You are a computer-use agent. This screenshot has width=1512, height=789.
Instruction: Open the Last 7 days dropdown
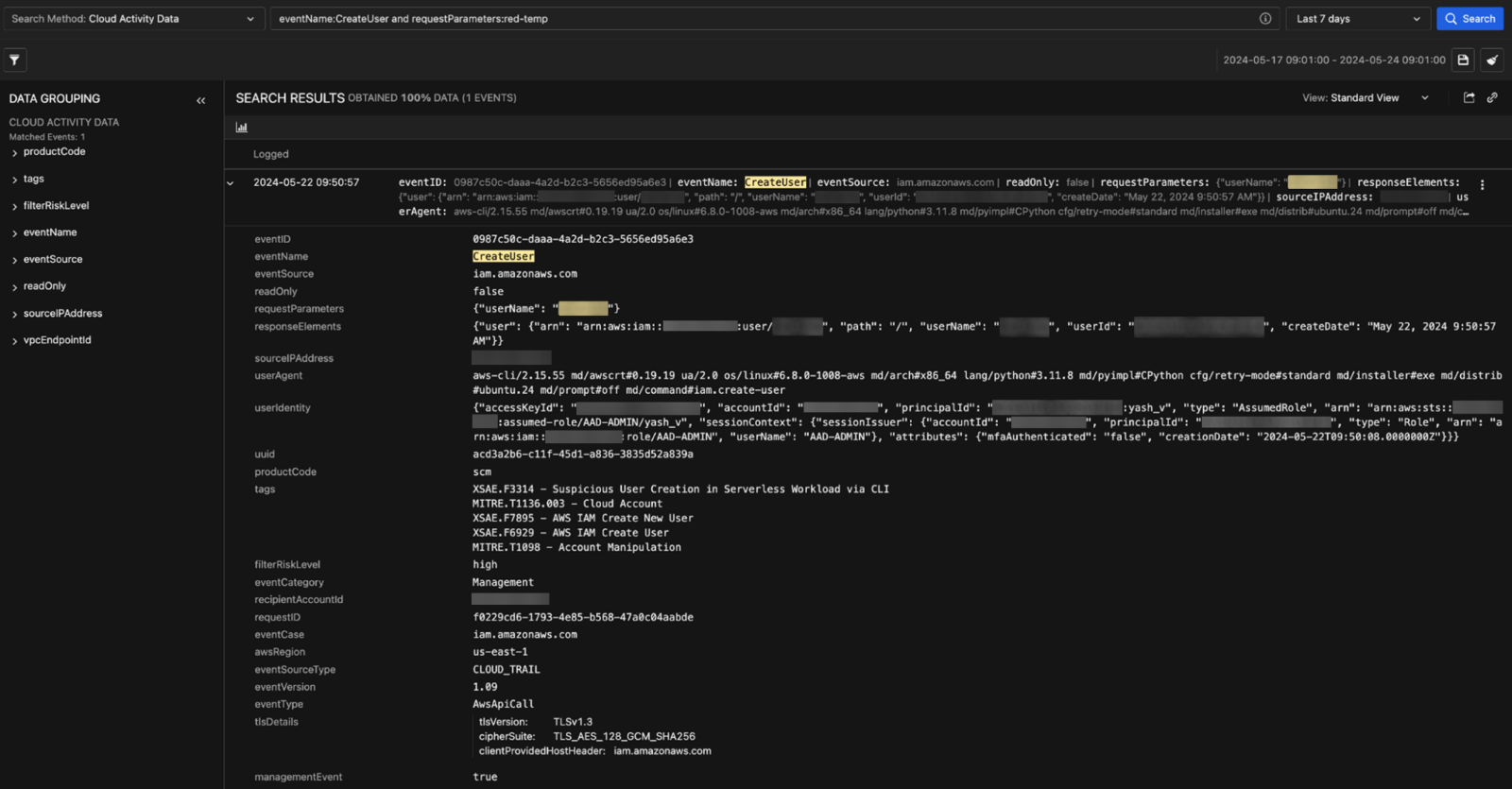pyautogui.click(x=1357, y=19)
